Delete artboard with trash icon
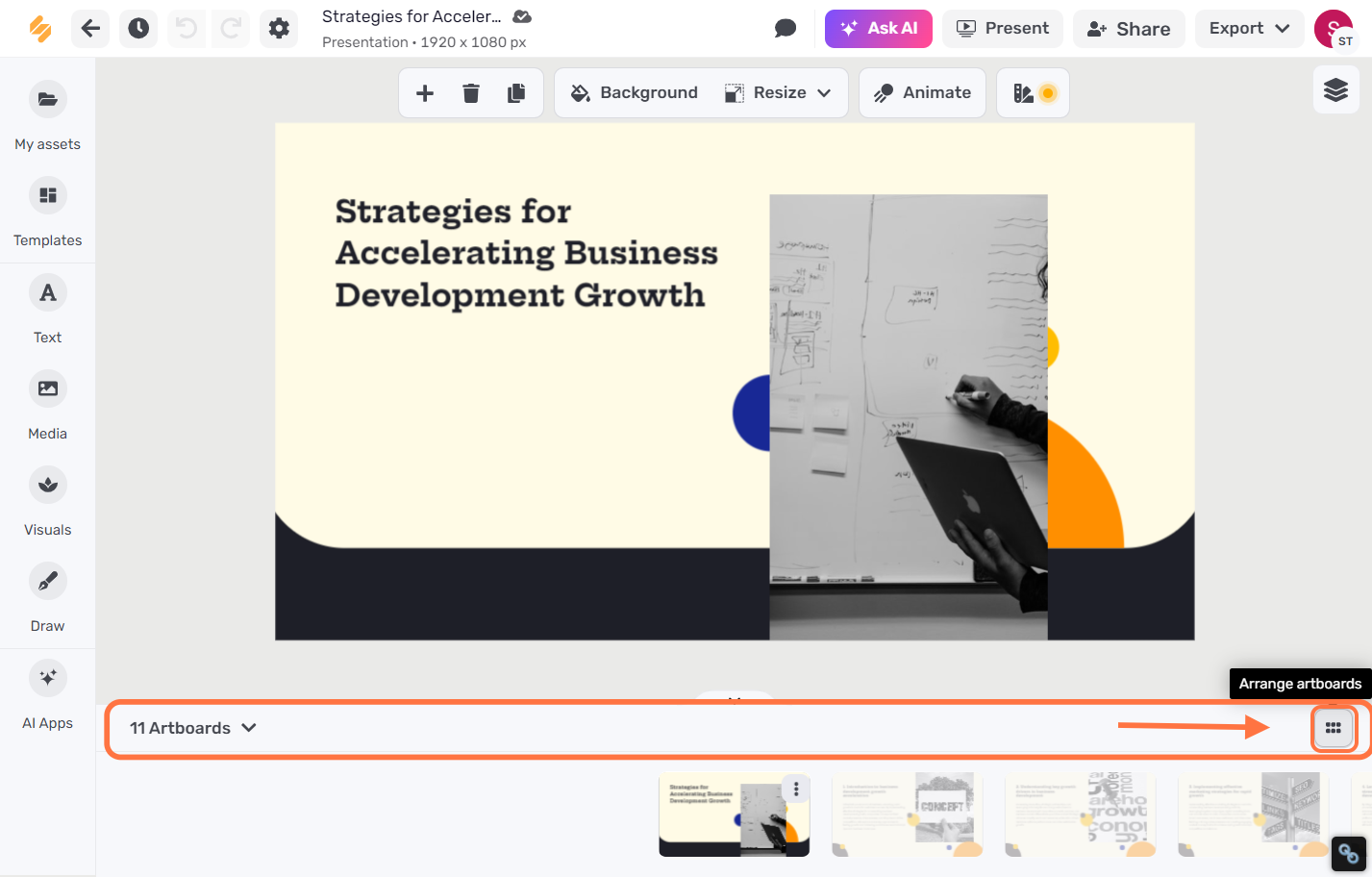 click(x=471, y=93)
